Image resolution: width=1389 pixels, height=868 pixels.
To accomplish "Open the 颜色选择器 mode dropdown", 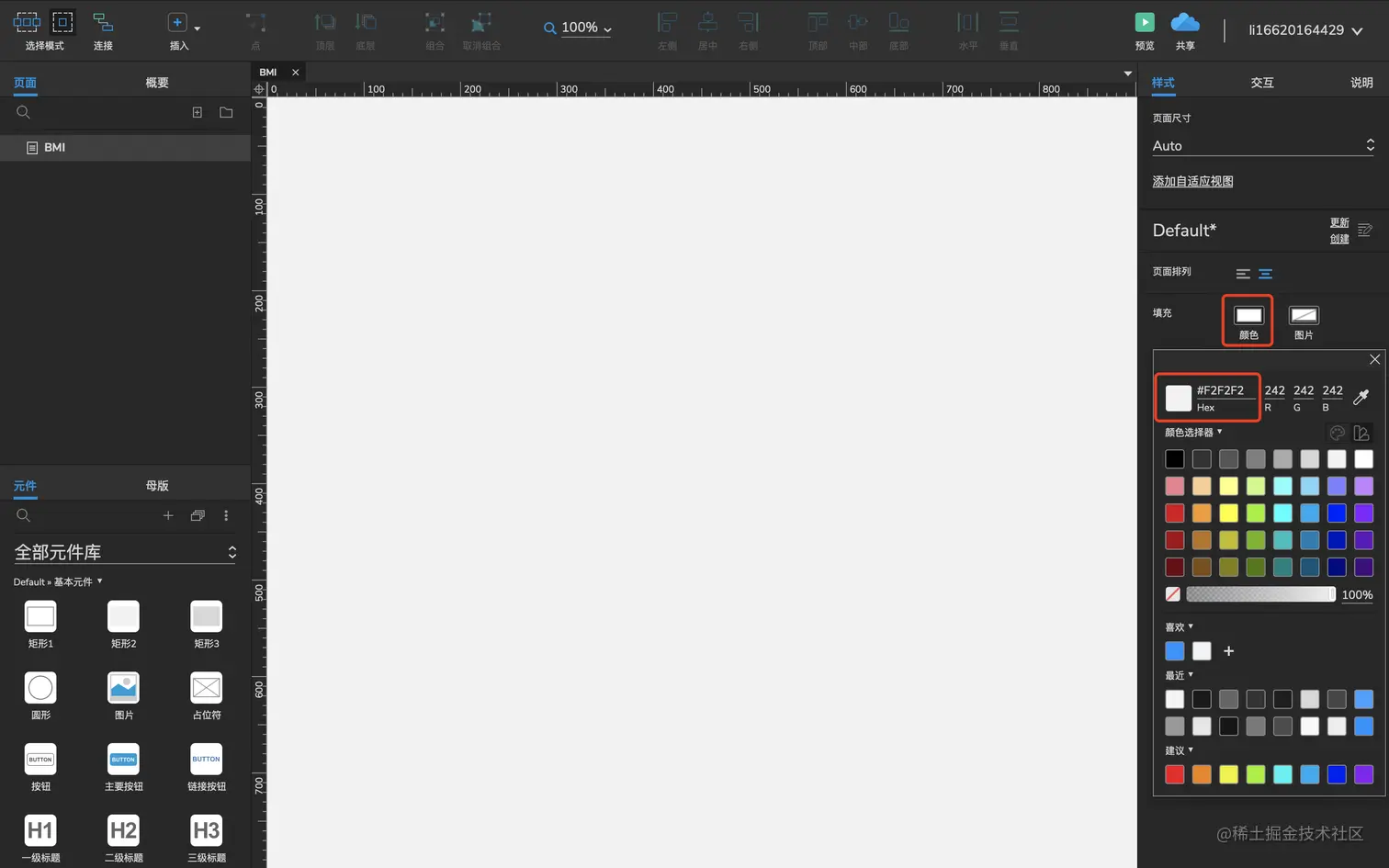I will [1193, 432].
